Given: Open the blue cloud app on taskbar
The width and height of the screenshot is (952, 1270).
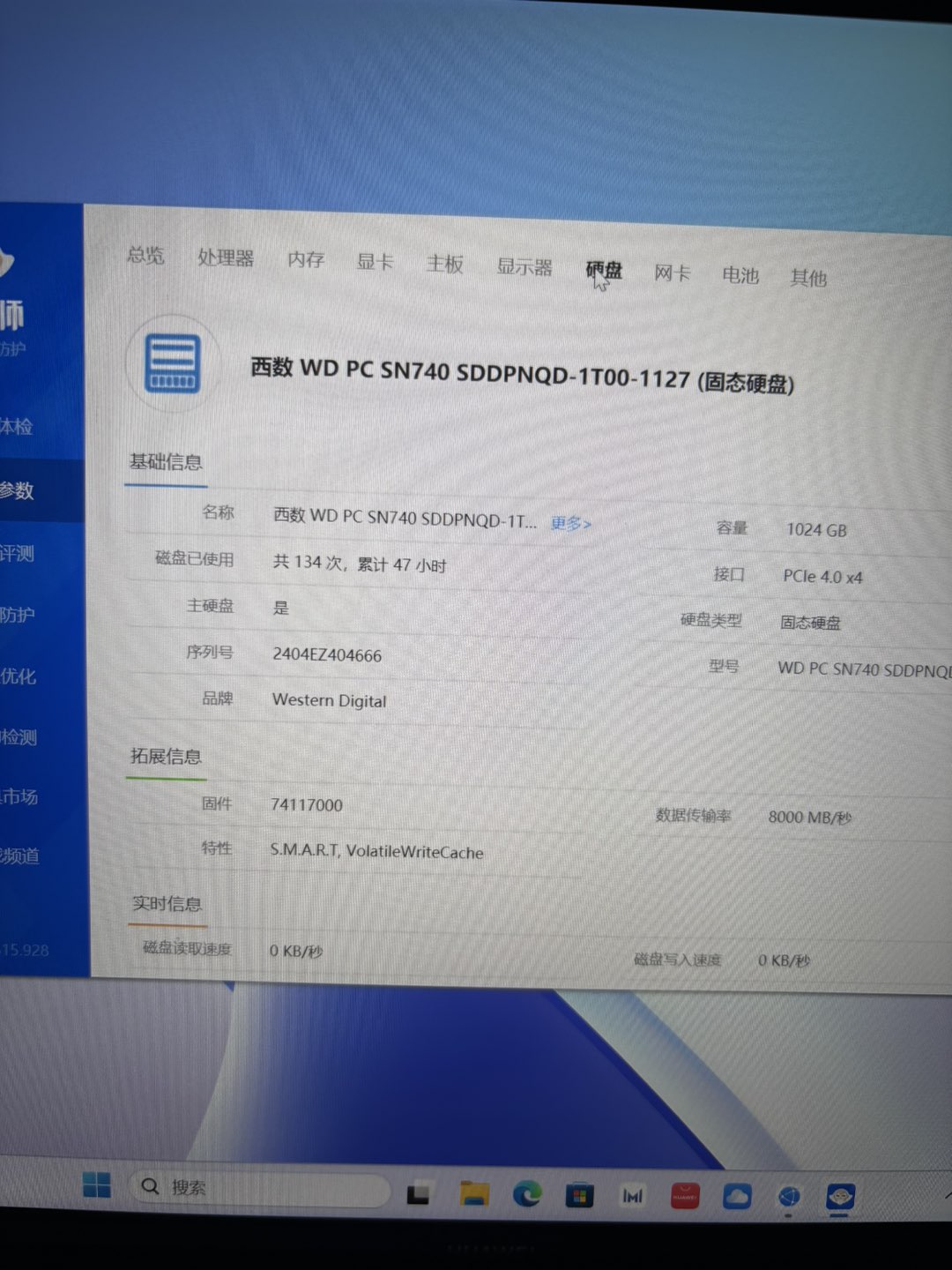Looking at the screenshot, I should tap(737, 1197).
